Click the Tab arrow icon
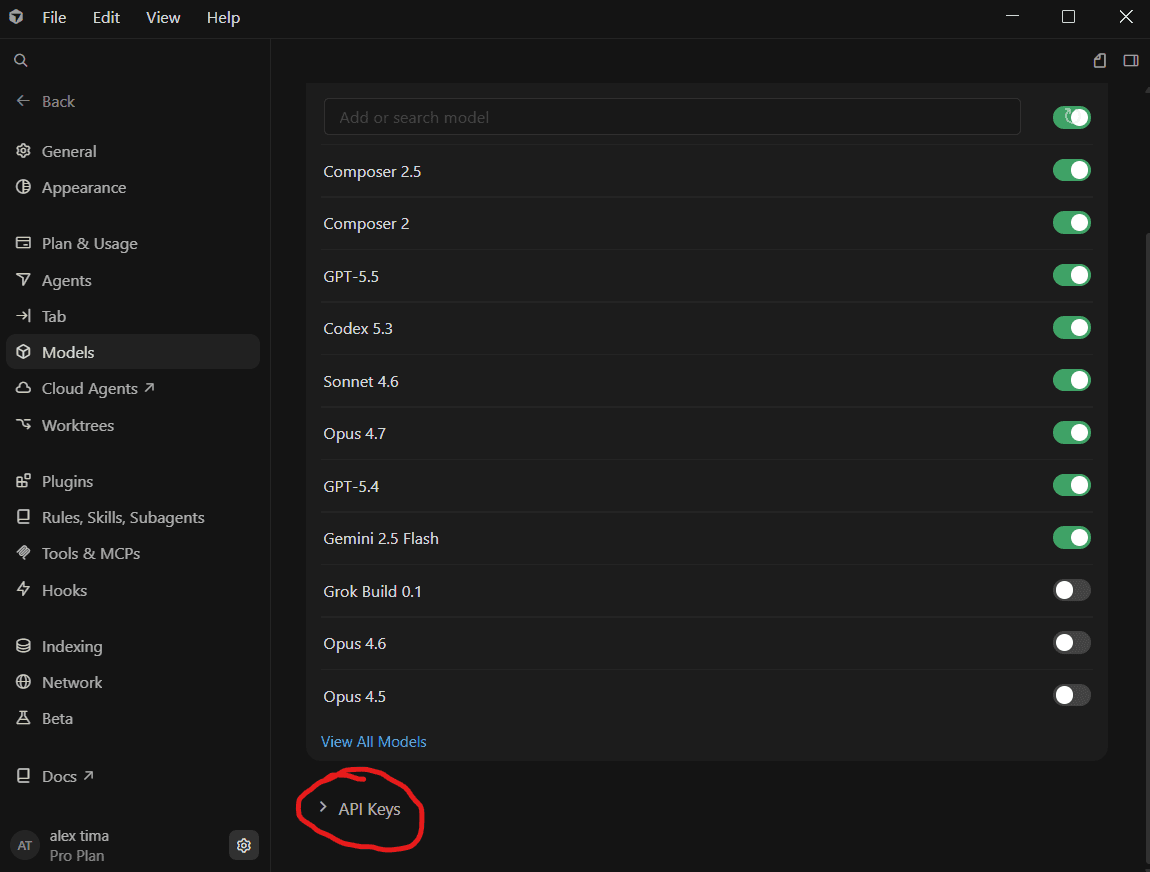The image size is (1150, 872). tap(23, 315)
